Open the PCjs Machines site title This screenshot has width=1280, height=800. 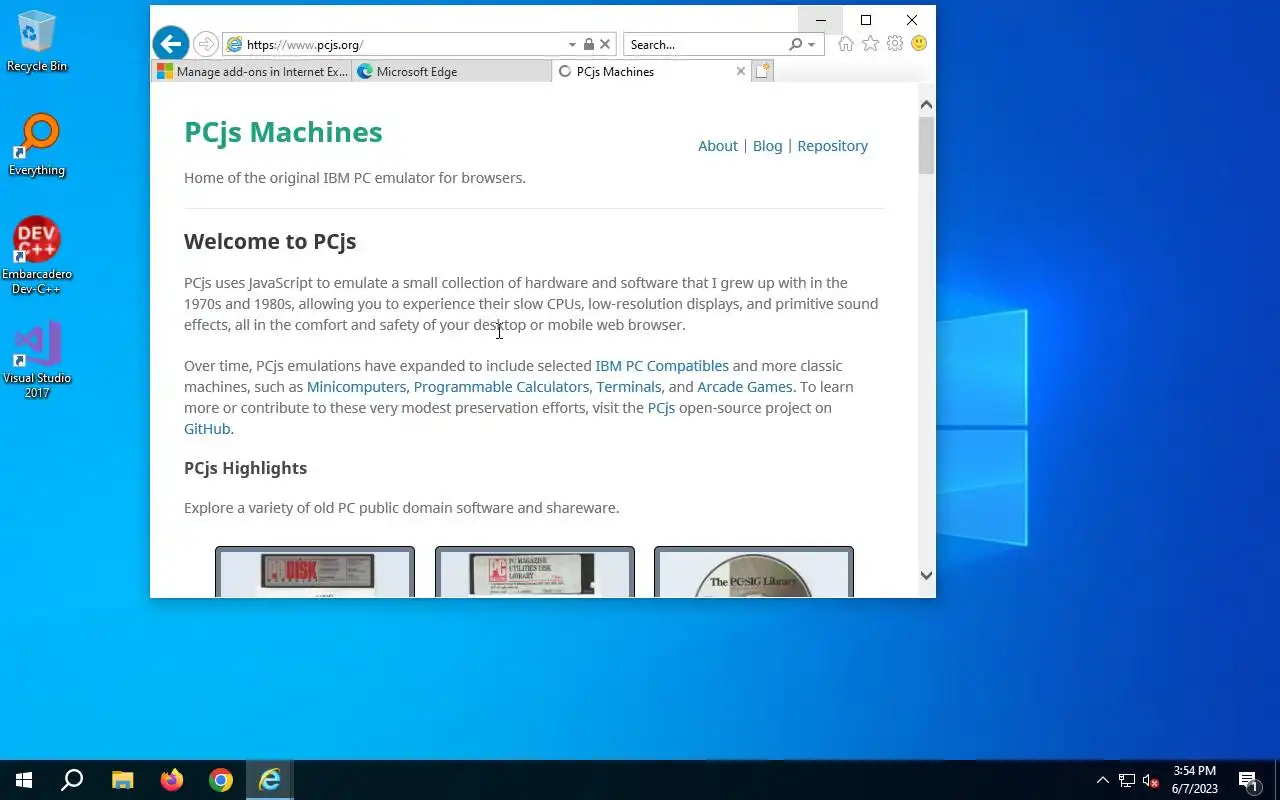click(x=283, y=132)
